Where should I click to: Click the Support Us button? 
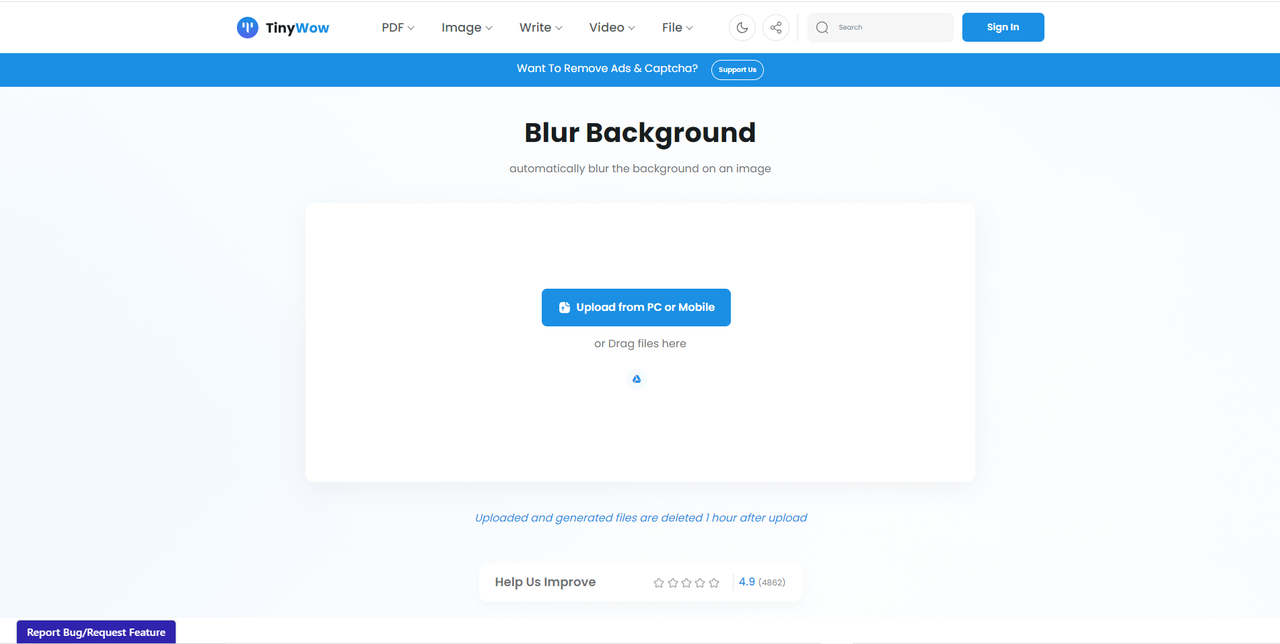(738, 69)
